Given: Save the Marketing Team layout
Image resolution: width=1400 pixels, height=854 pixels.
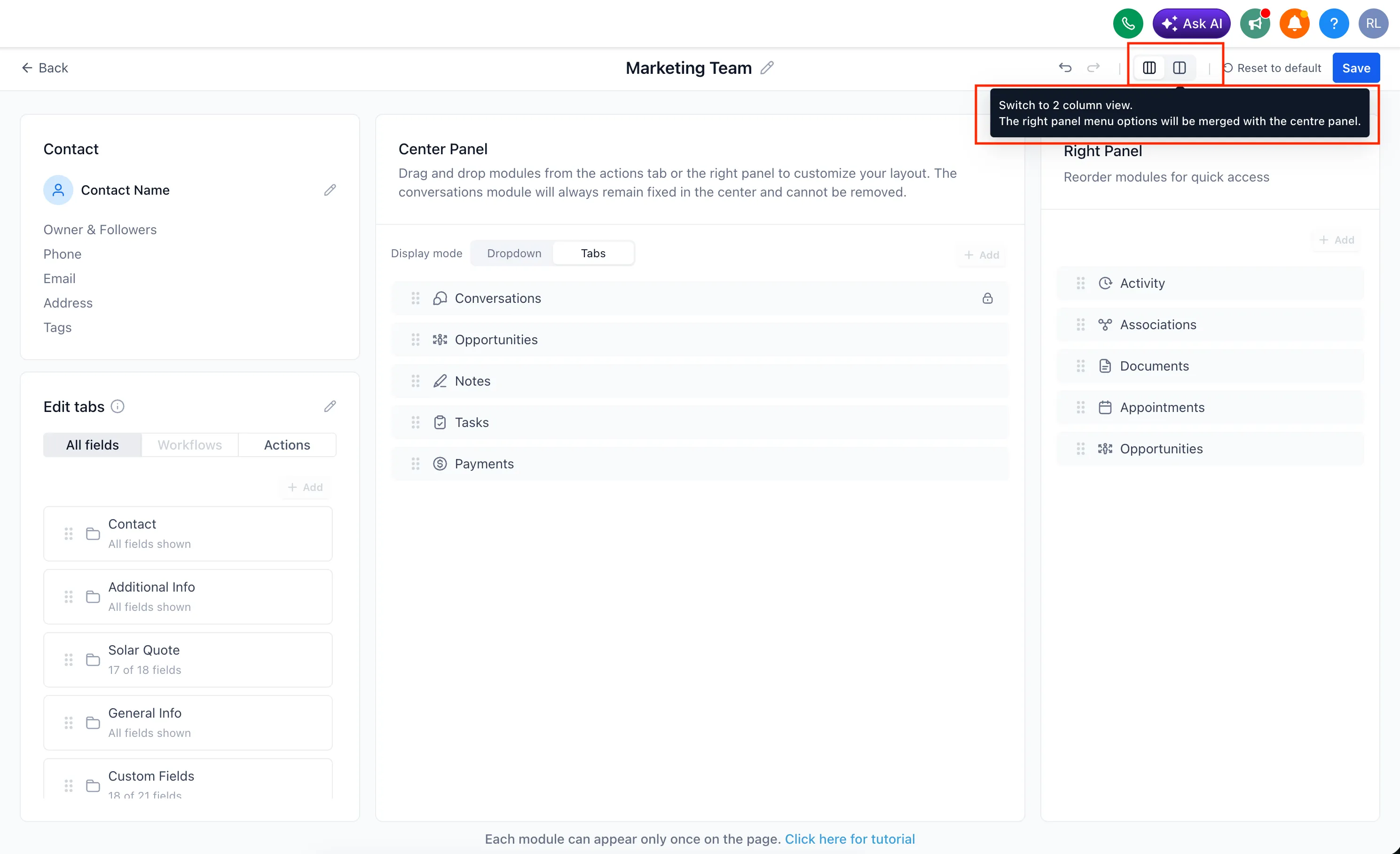Looking at the screenshot, I should click(1356, 68).
